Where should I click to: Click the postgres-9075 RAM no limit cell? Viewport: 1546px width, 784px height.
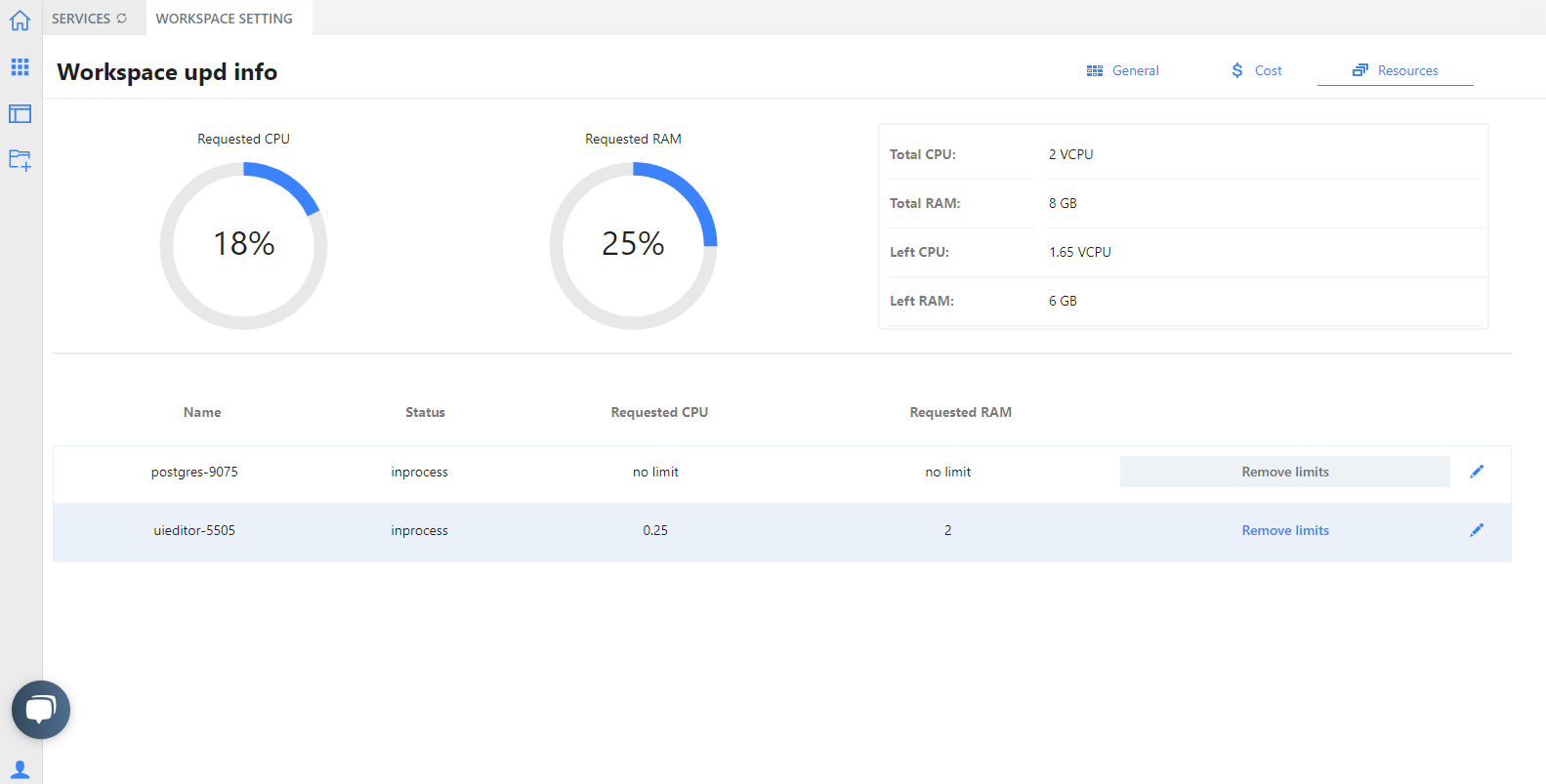[948, 472]
